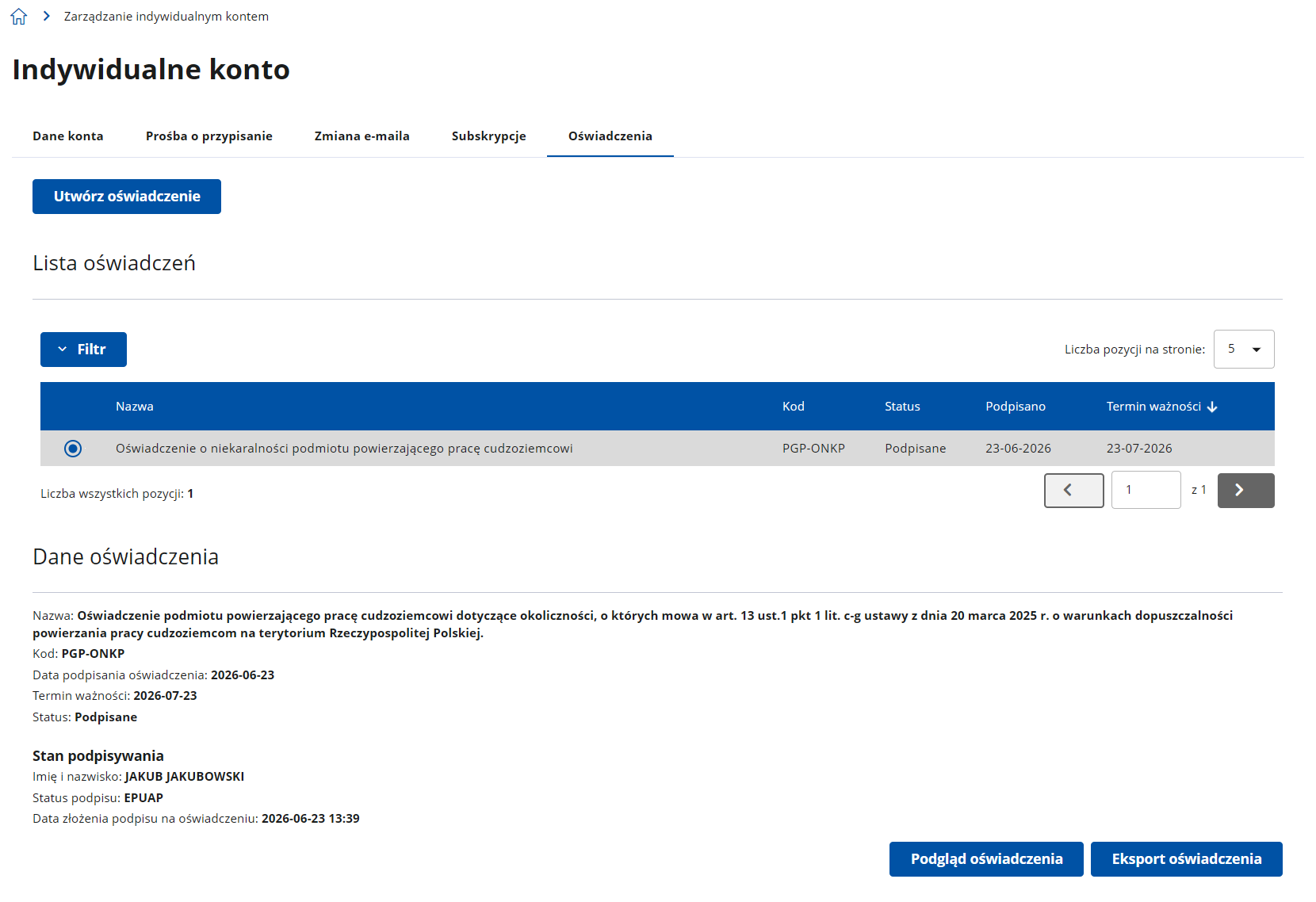This screenshot has height=902, width=1316.
Task: Open the Zmiana e-maila tab
Action: point(362,136)
